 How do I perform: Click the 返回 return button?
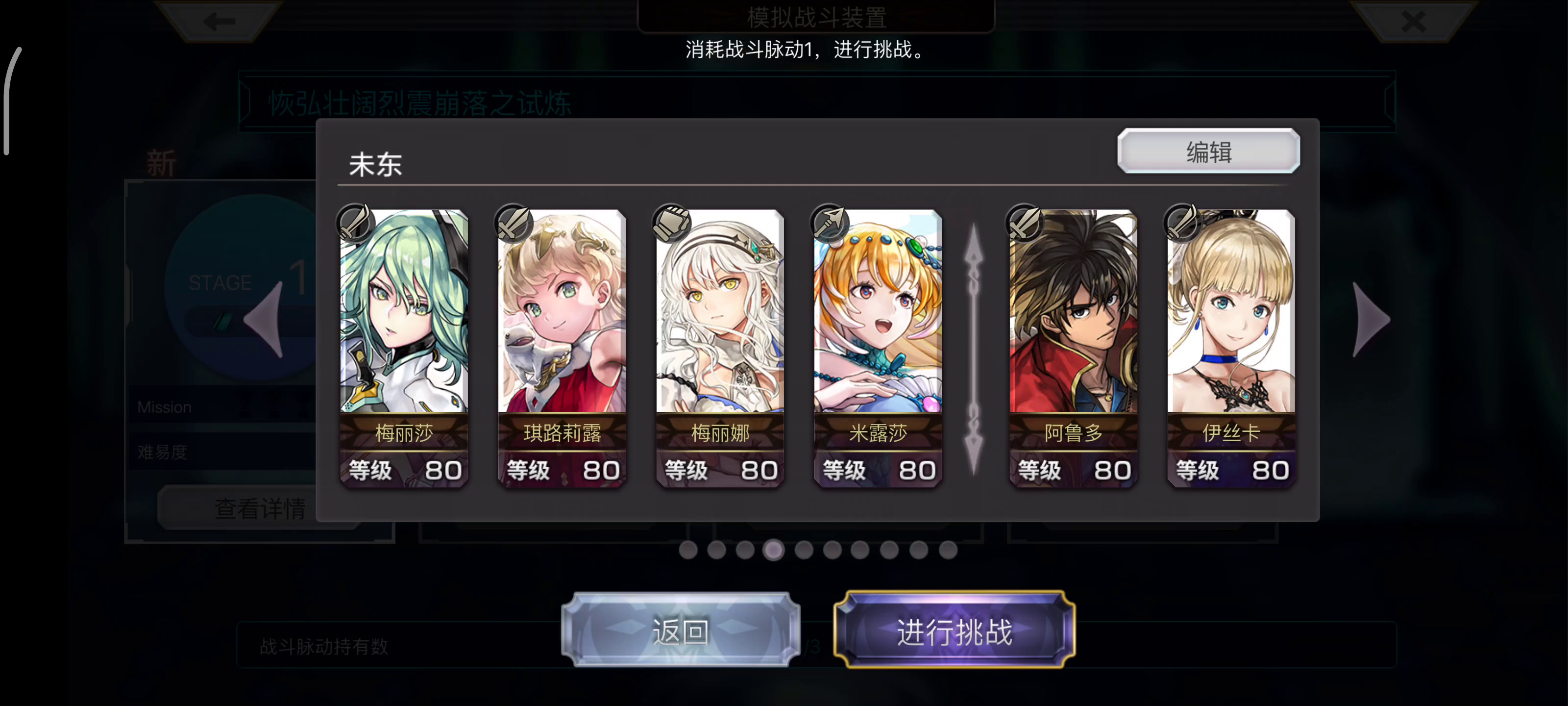pos(681,630)
